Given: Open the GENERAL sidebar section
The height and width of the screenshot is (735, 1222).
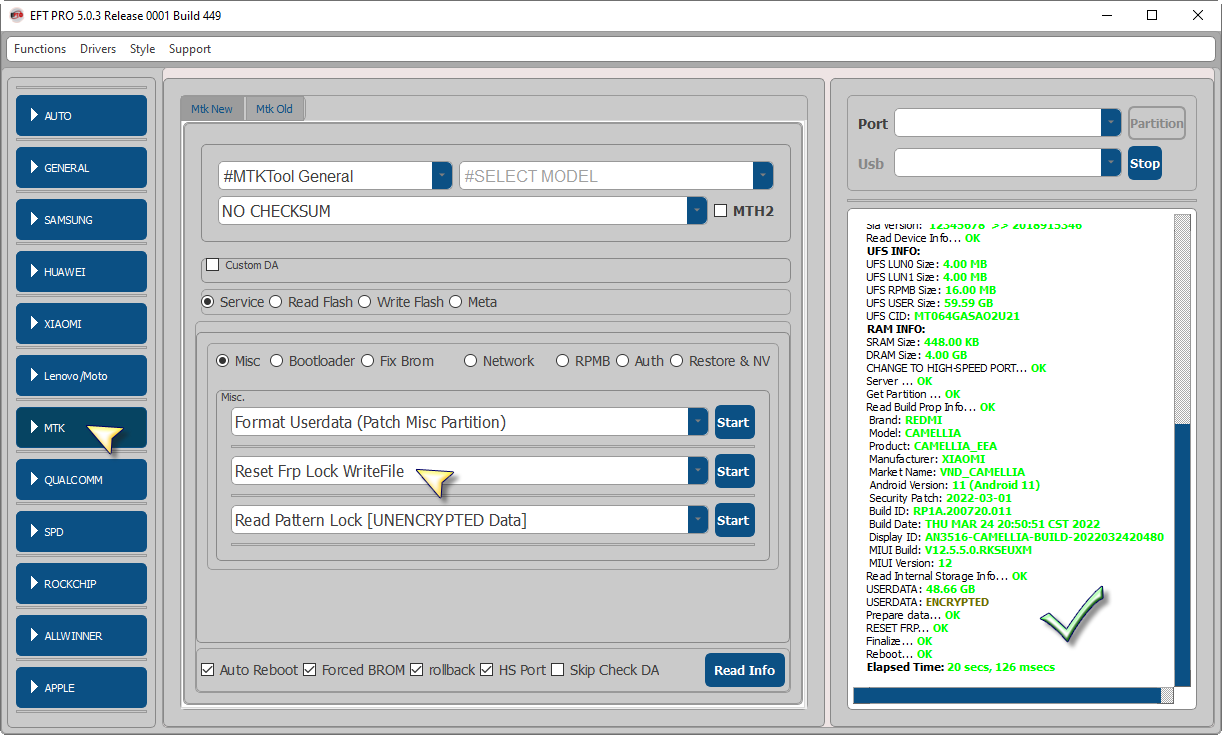Looking at the screenshot, I should [82, 168].
